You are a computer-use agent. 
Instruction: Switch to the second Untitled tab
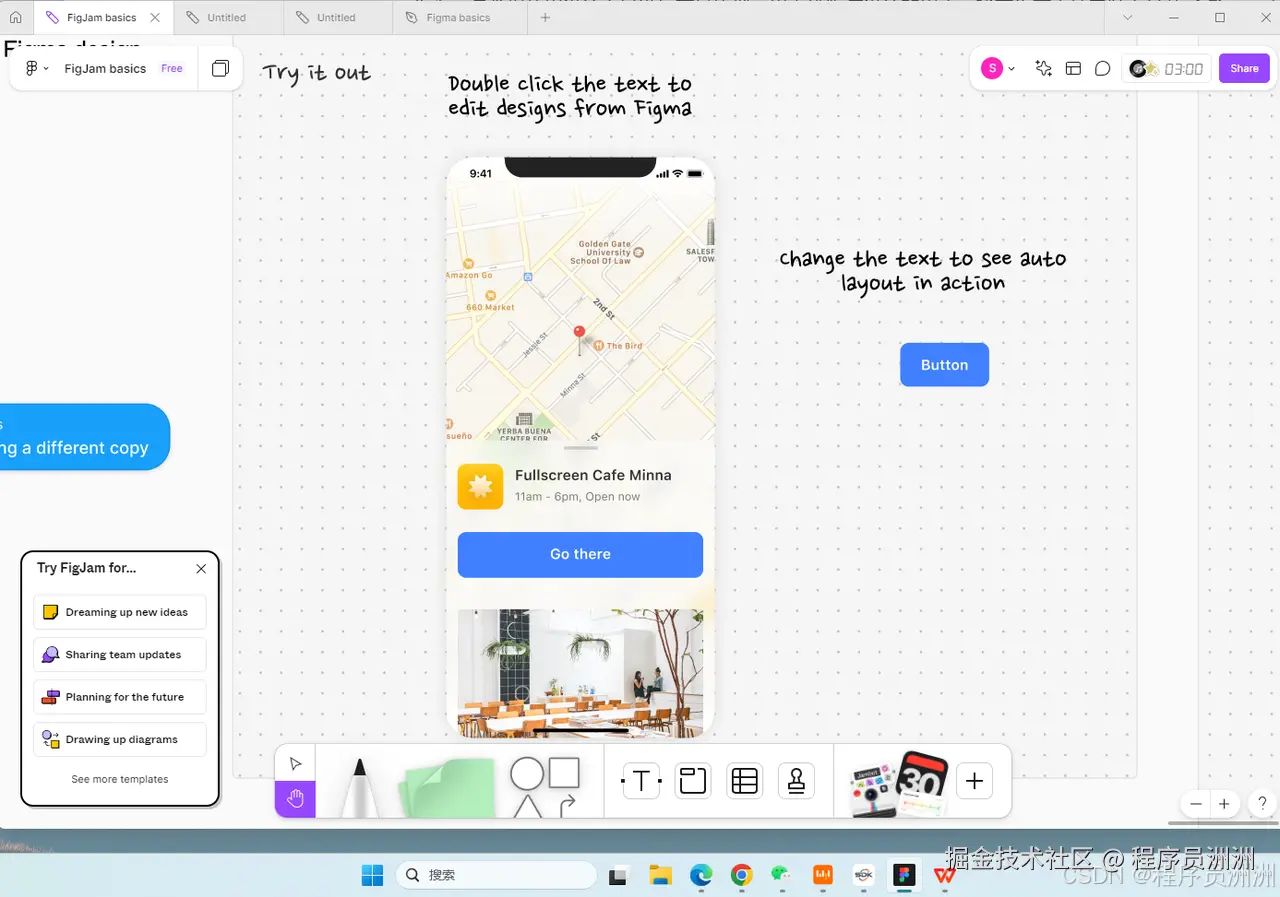click(336, 17)
